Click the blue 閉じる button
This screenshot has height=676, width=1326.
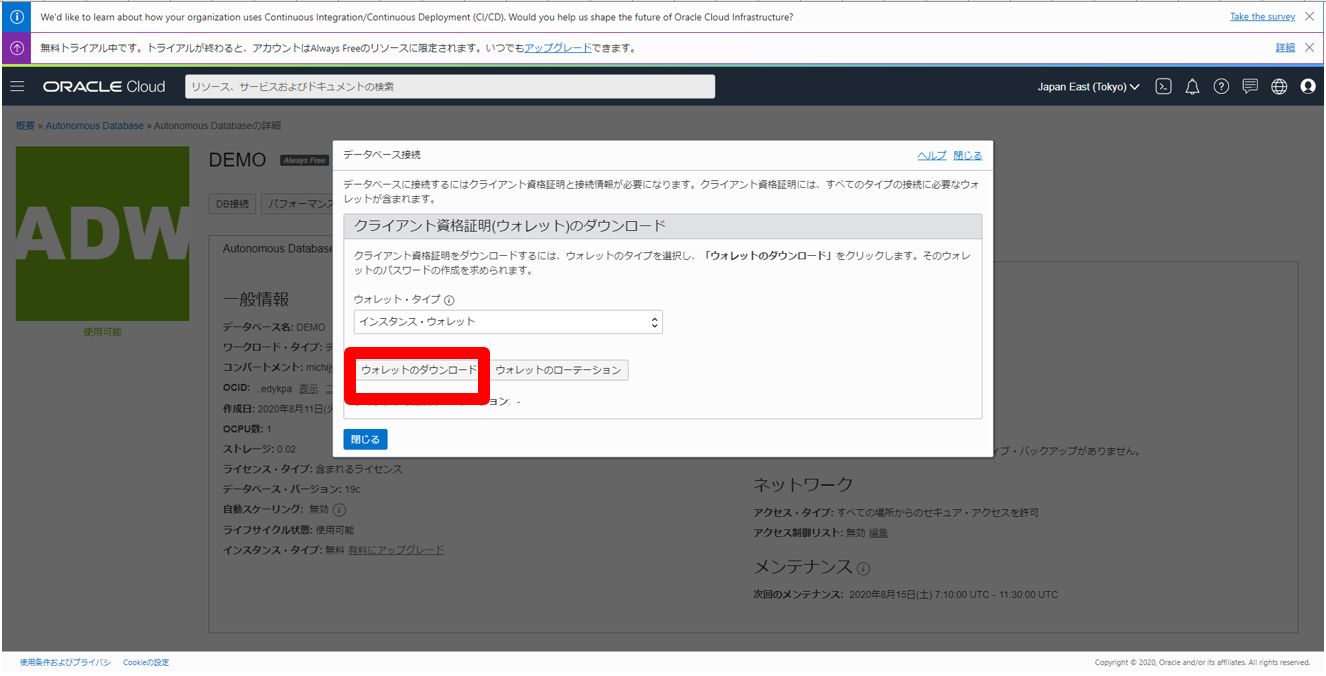(x=365, y=439)
